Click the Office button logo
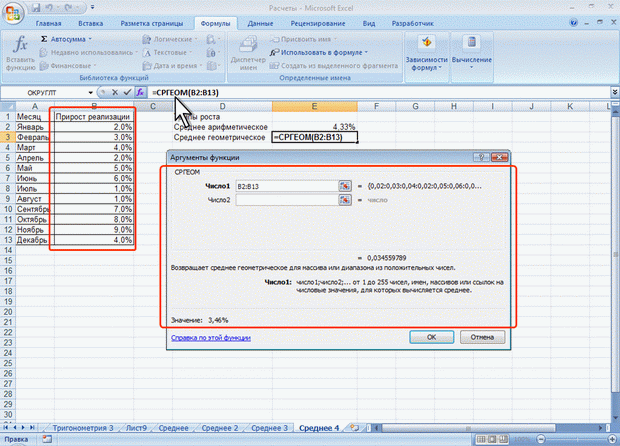This screenshot has width=620, height=446. (x=13, y=12)
